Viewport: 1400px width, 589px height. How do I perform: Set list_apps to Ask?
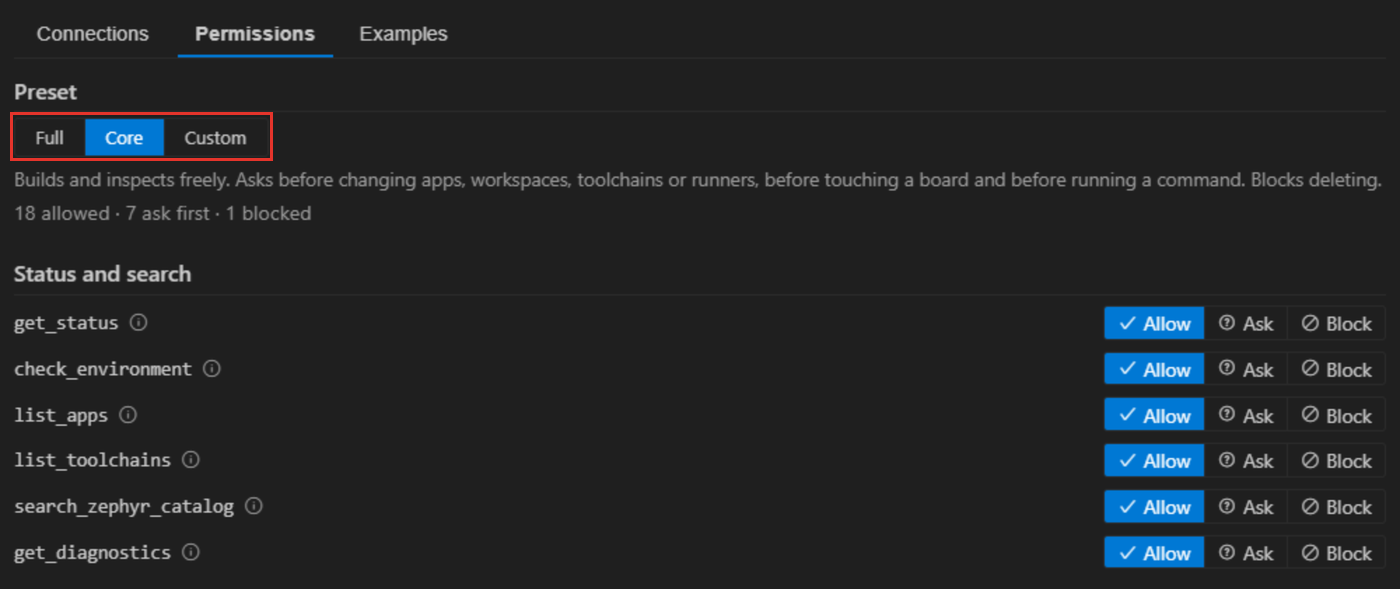coord(1246,415)
